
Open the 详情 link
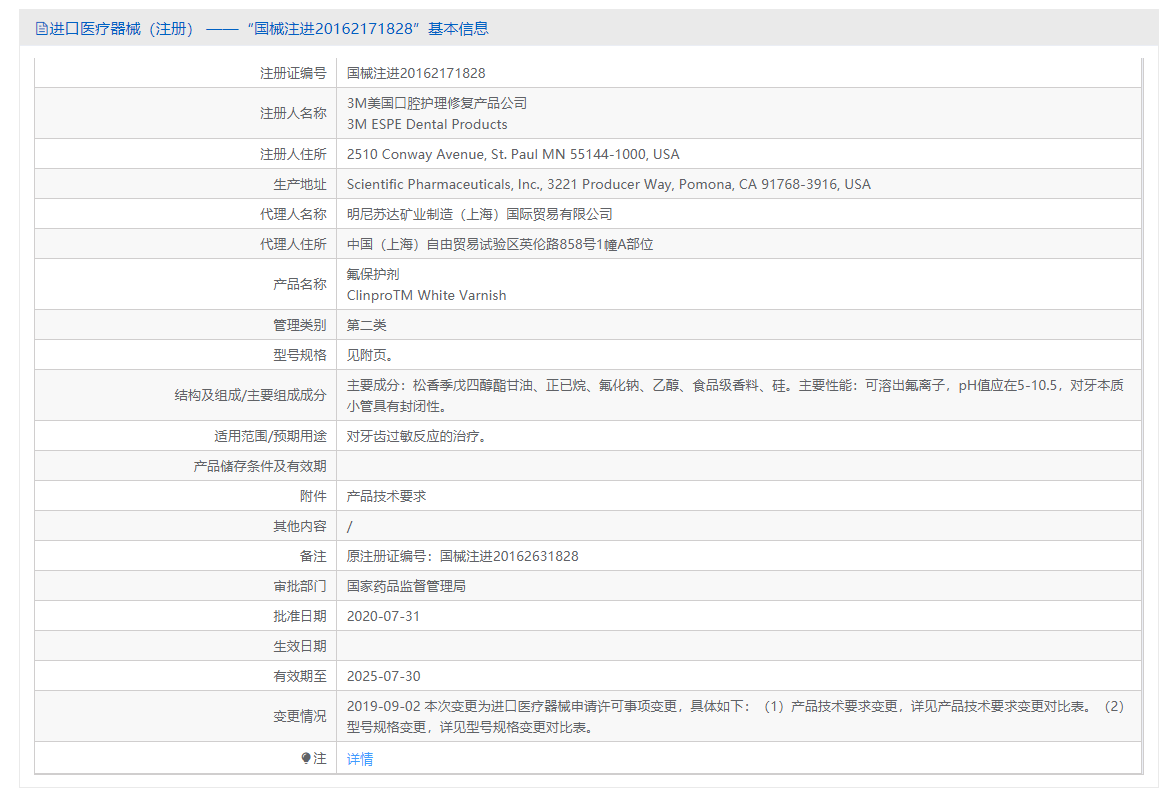coord(360,759)
